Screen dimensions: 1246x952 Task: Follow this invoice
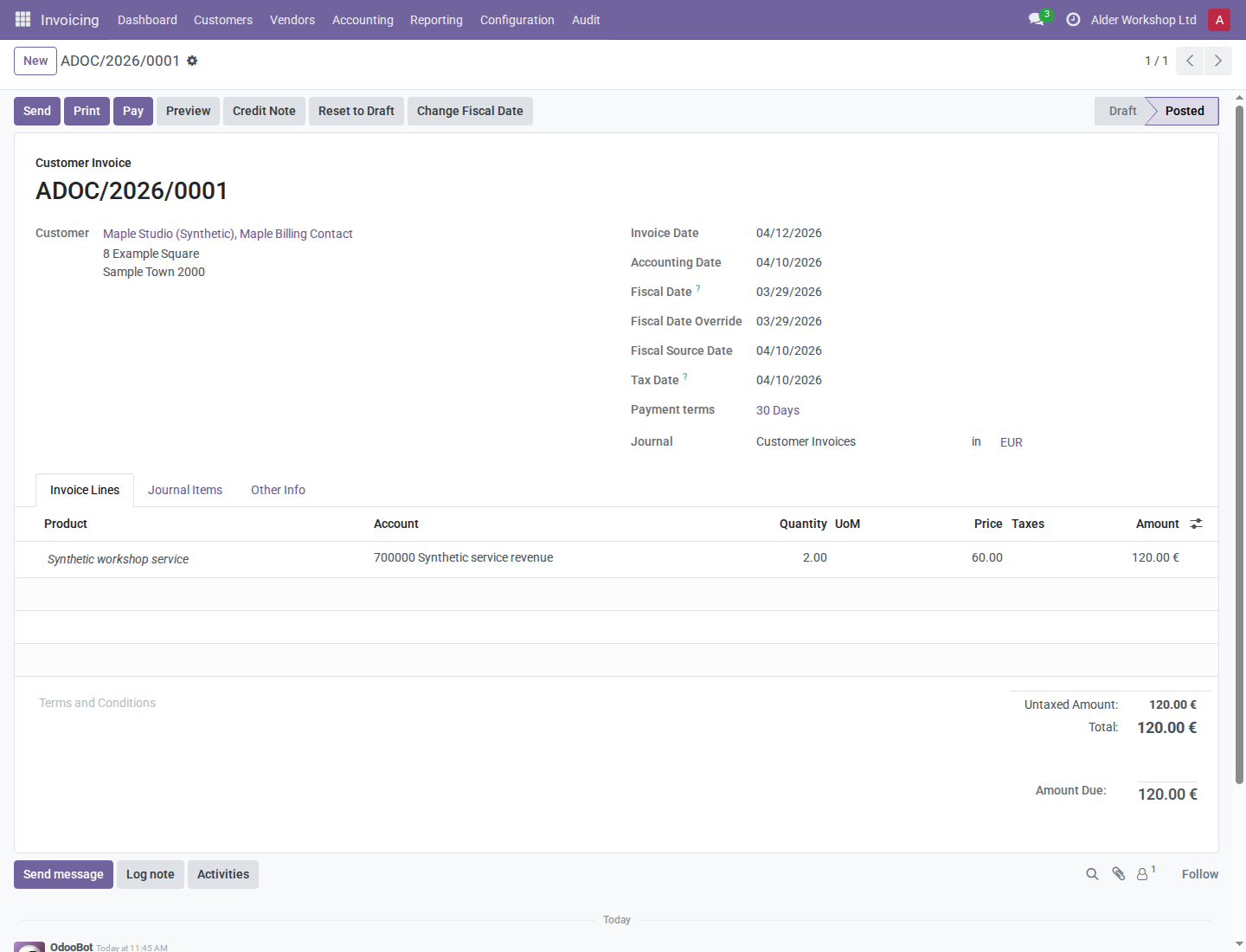(x=1200, y=874)
